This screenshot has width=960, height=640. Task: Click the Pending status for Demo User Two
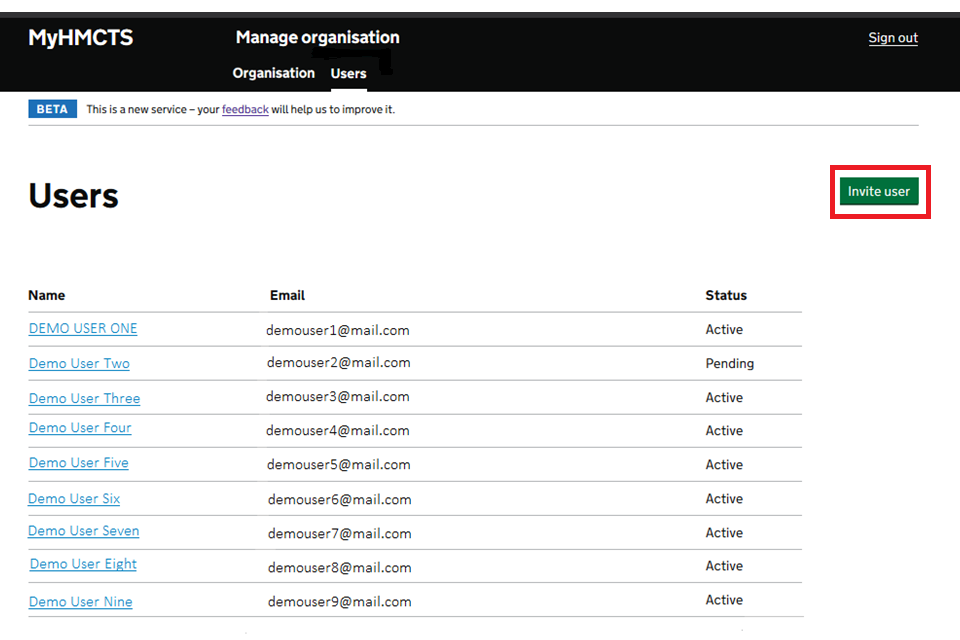[729, 364]
